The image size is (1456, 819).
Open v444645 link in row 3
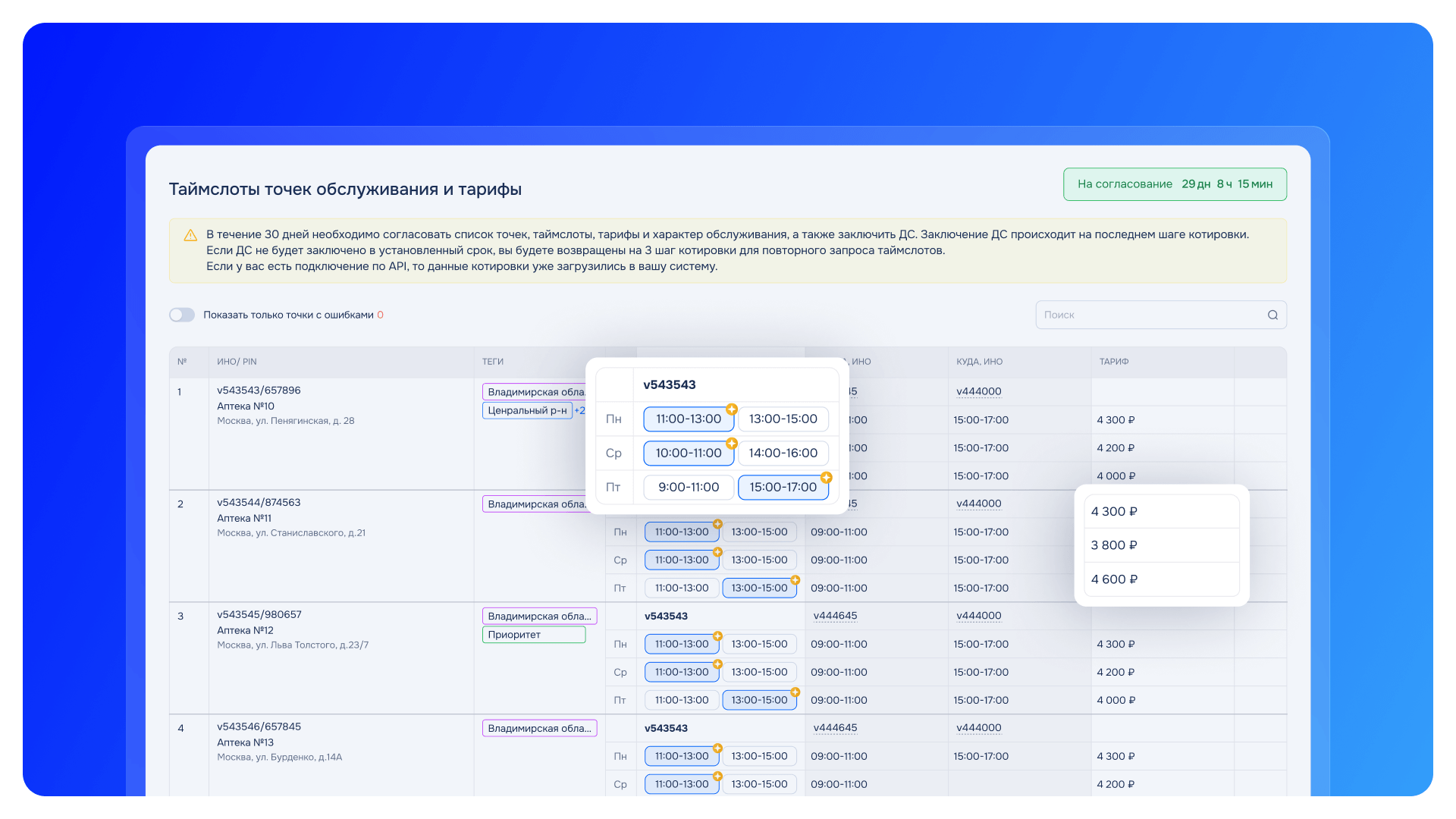[835, 616]
